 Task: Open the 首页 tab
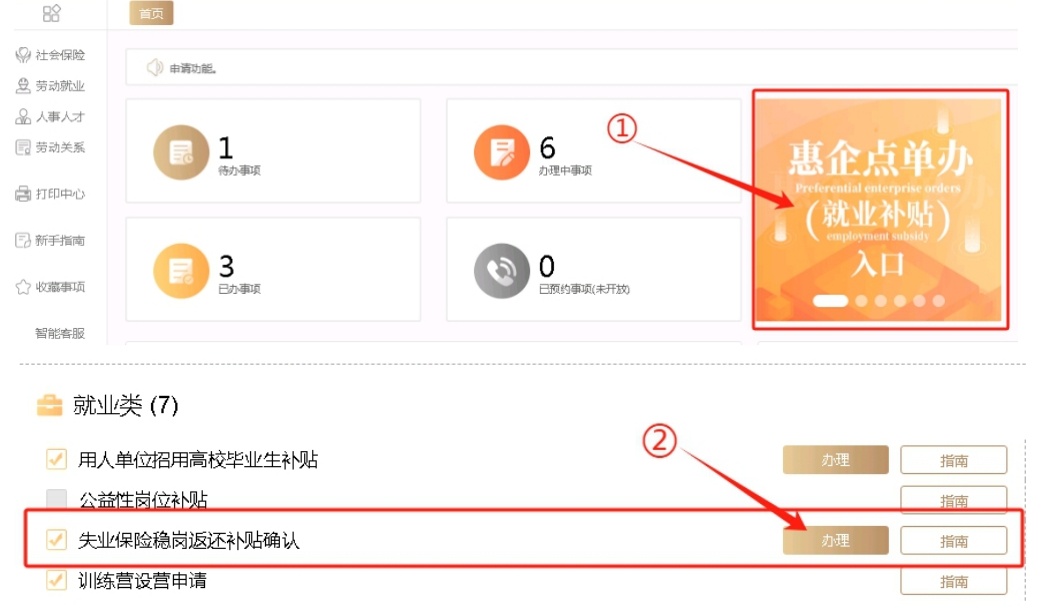pyautogui.click(x=151, y=13)
